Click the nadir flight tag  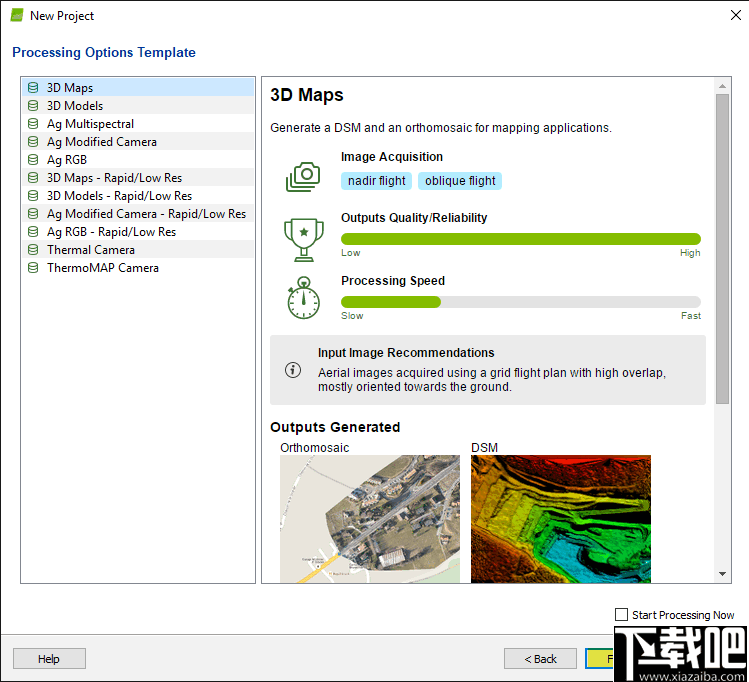click(x=376, y=181)
